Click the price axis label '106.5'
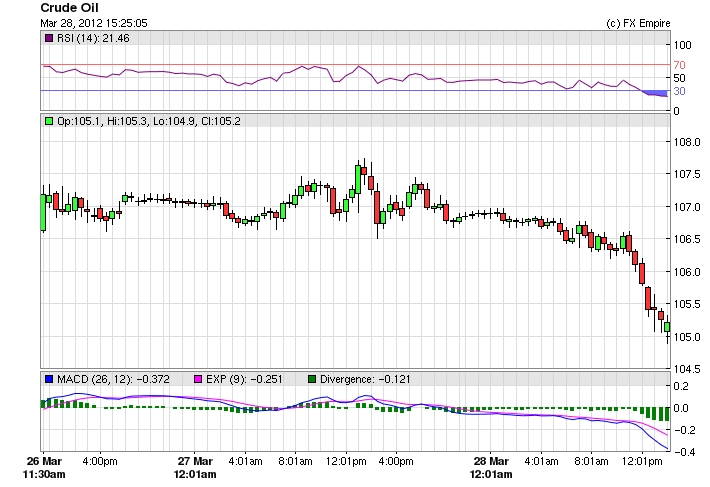 coord(687,239)
